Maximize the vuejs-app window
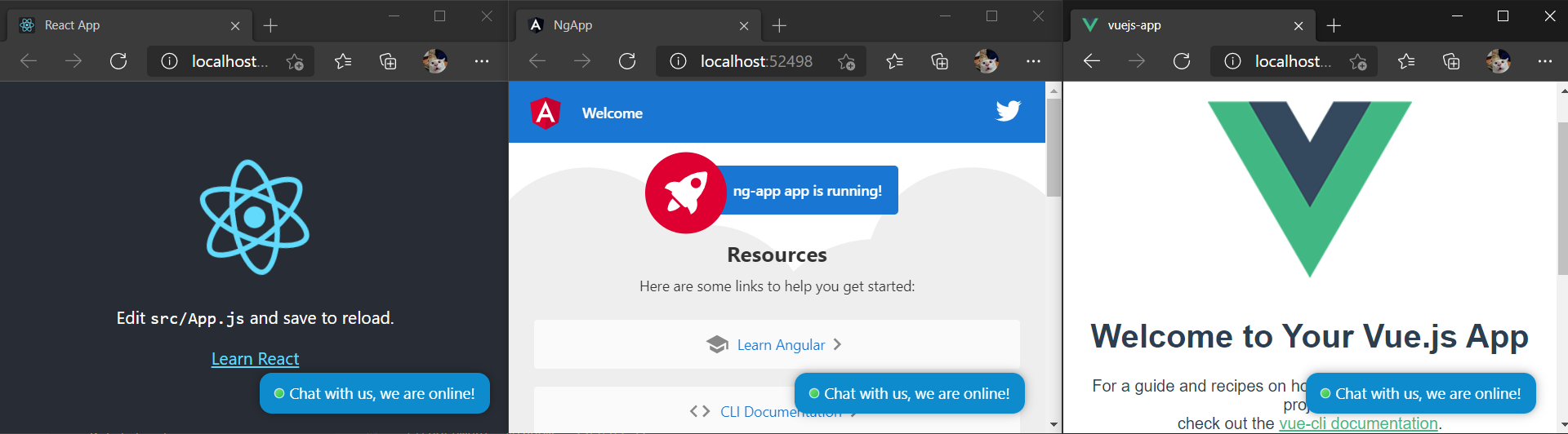The height and width of the screenshot is (434, 1568). (x=1503, y=15)
